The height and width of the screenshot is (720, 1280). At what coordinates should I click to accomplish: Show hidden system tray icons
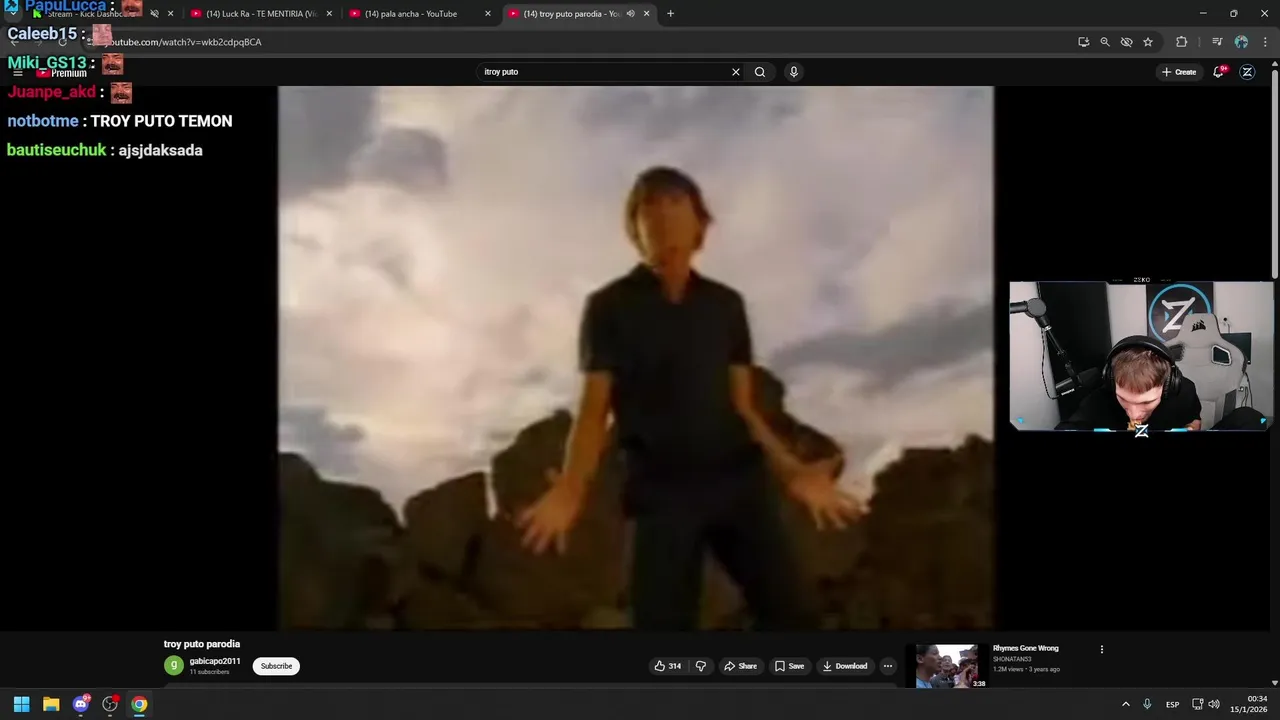pyautogui.click(x=1125, y=704)
